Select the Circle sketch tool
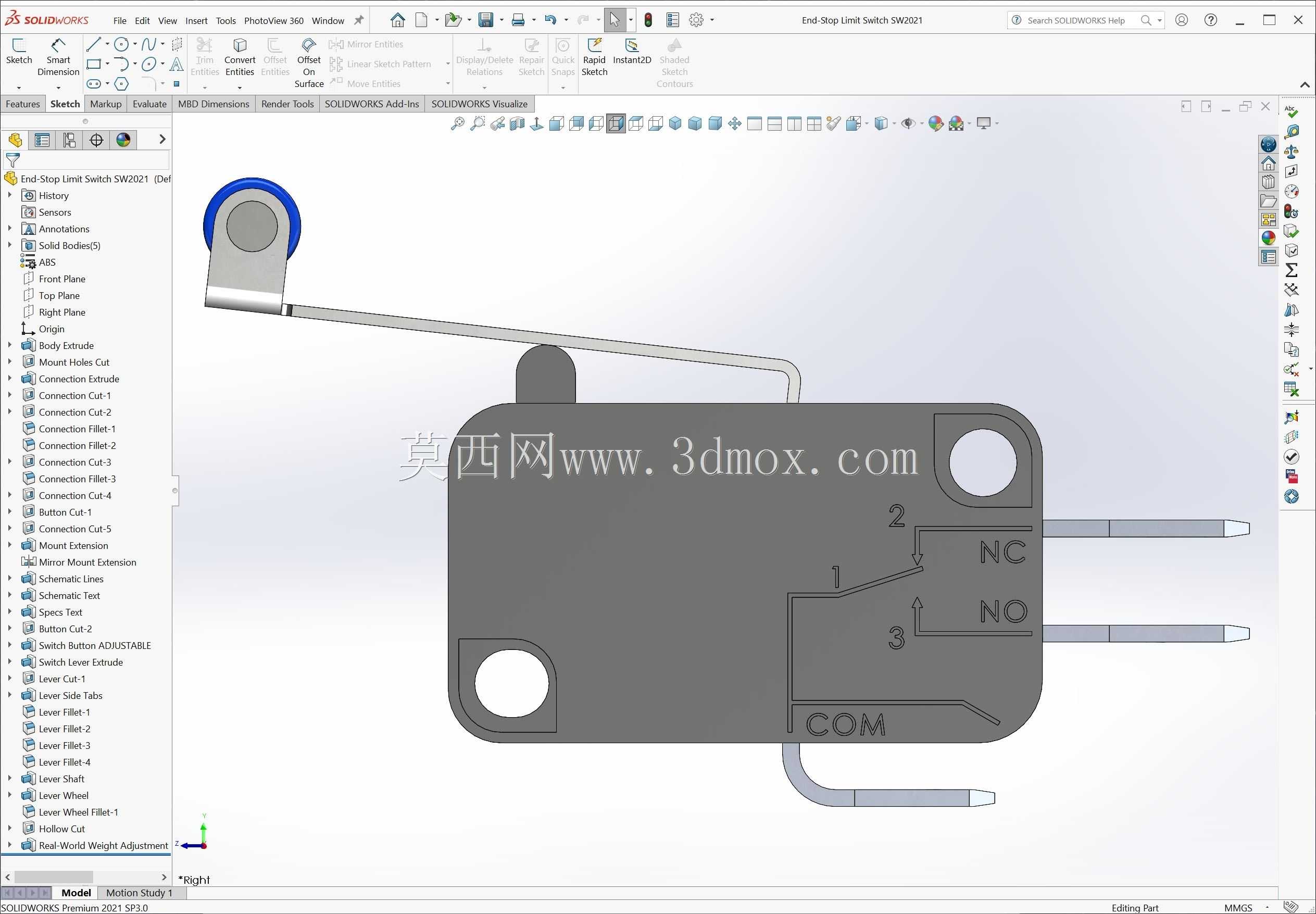The width and height of the screenshot is (1316, 914). coord(121,44)
